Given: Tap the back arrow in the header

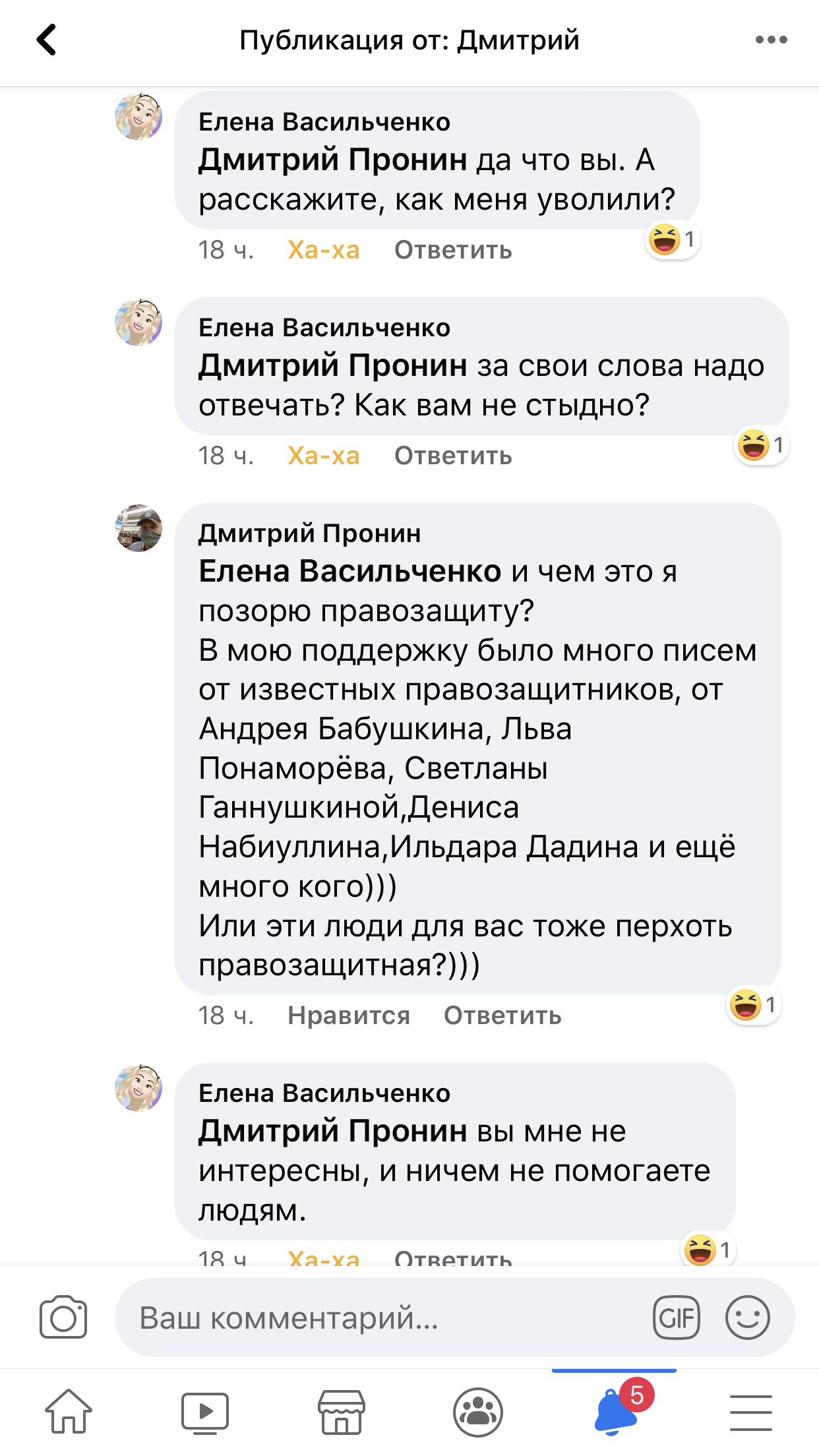Looking at the screenshot, I should pyautogui.click(x=46, y=40).
